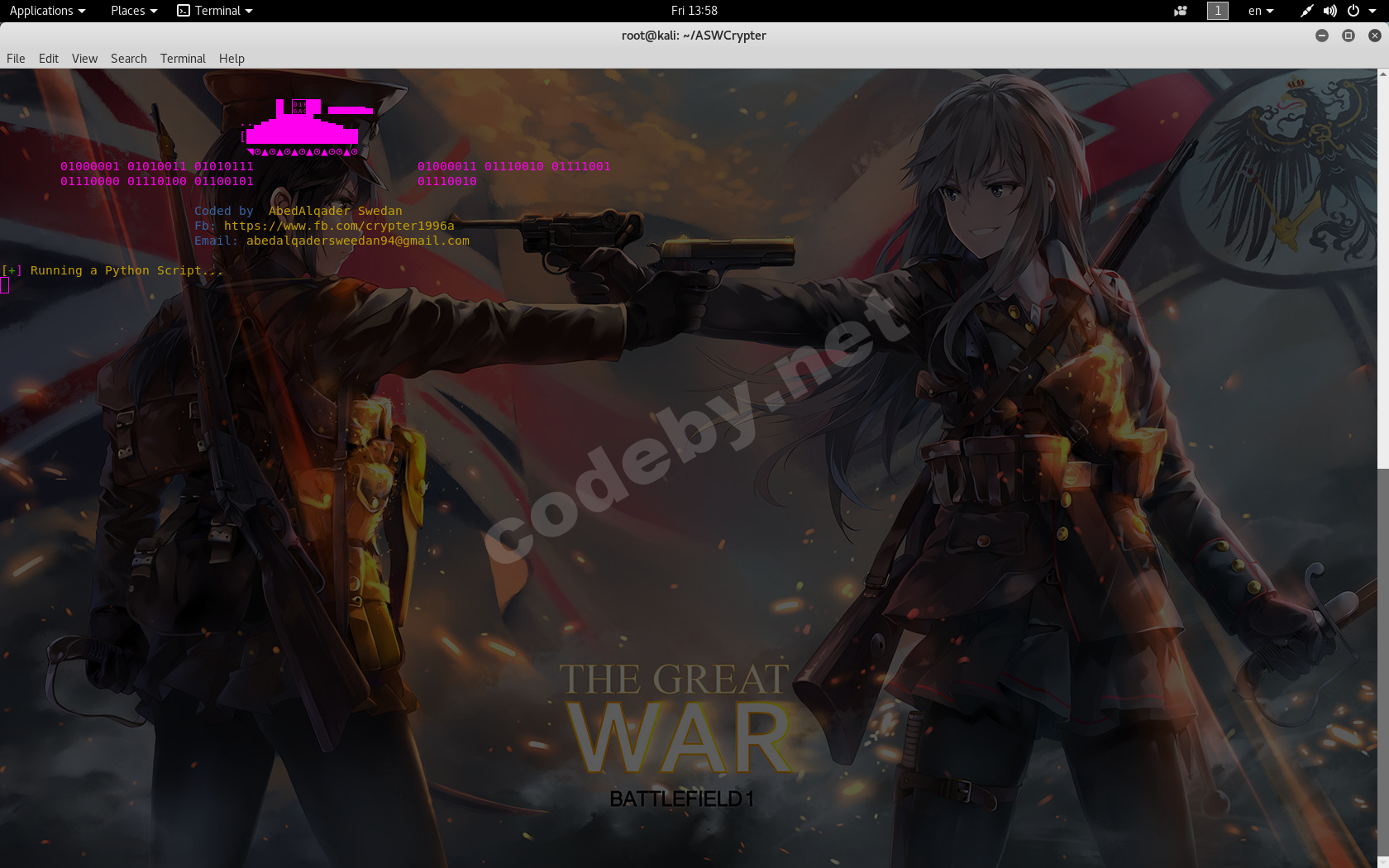Click the power icon in the system menu
1389x868 pixels.
(x=1353, y=11)
